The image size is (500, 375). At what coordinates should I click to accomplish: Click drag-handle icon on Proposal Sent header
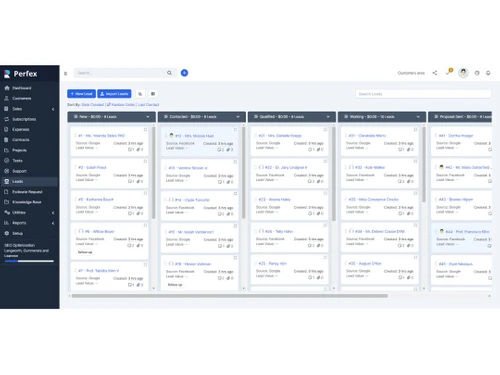(x=436, y=117)
